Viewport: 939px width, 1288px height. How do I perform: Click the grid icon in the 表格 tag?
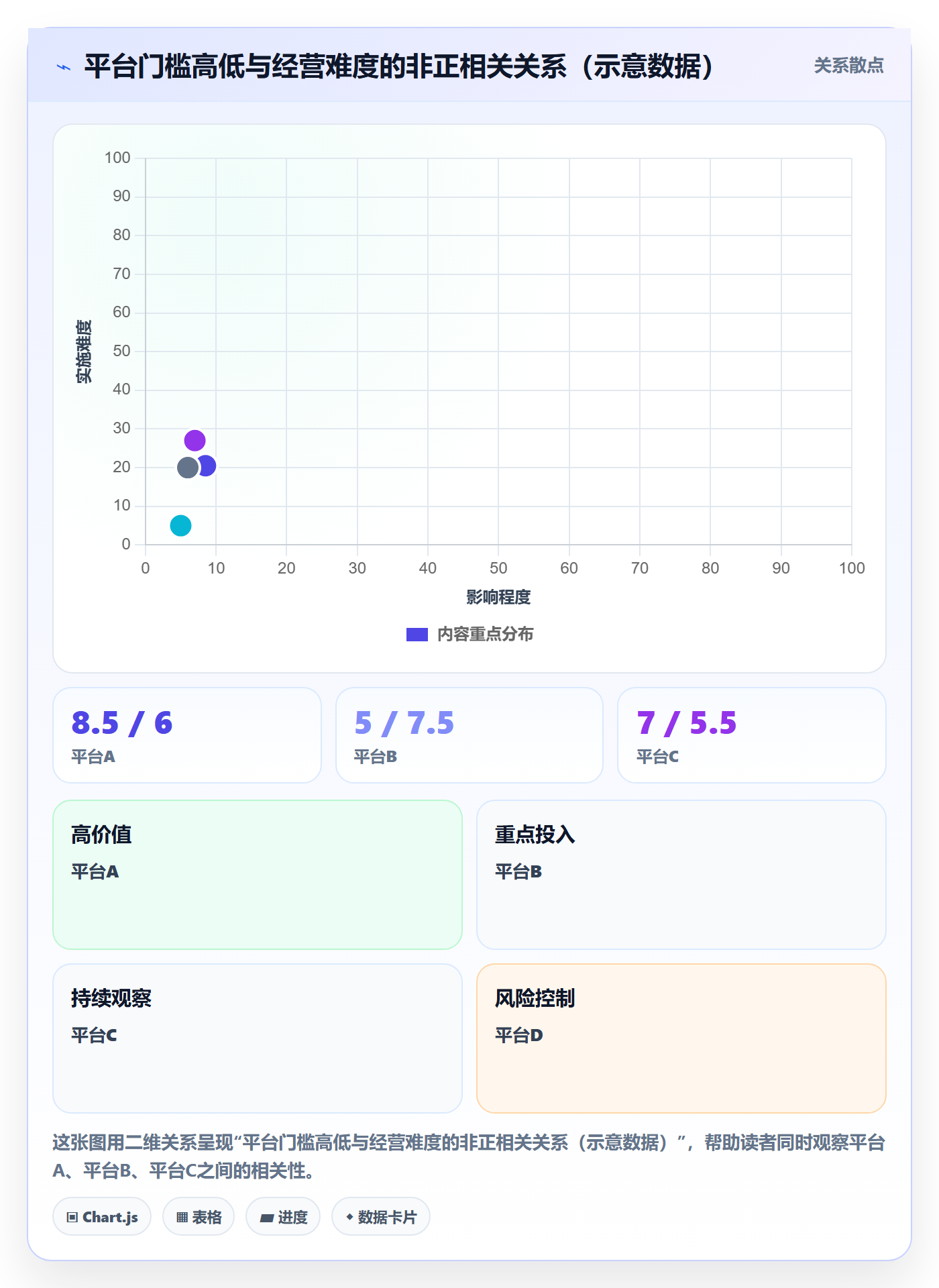182,1218
